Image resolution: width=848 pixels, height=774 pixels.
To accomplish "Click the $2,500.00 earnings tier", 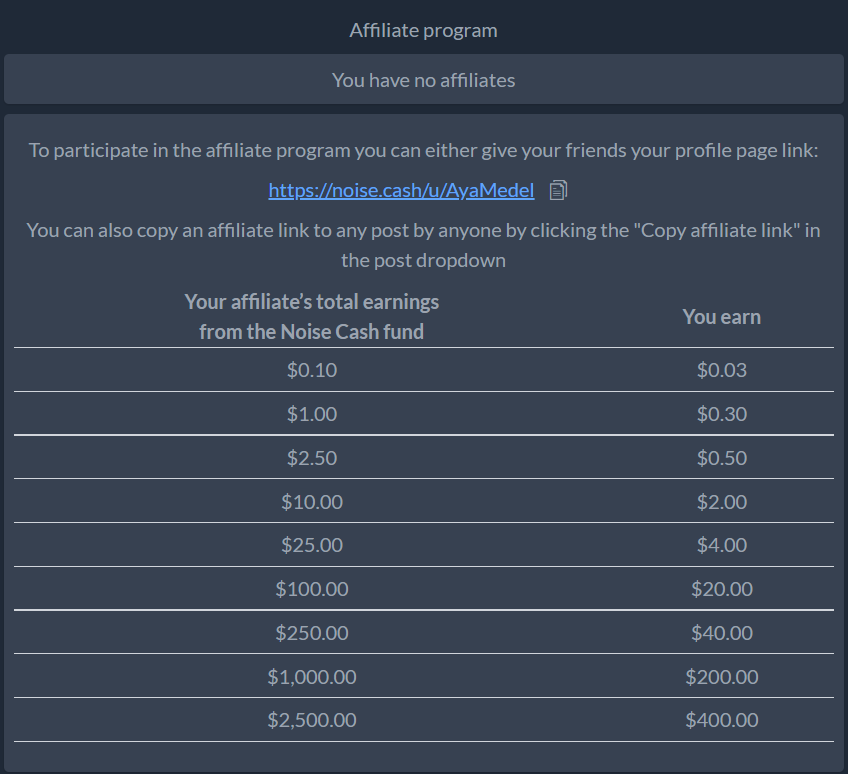I will (312, 720).
